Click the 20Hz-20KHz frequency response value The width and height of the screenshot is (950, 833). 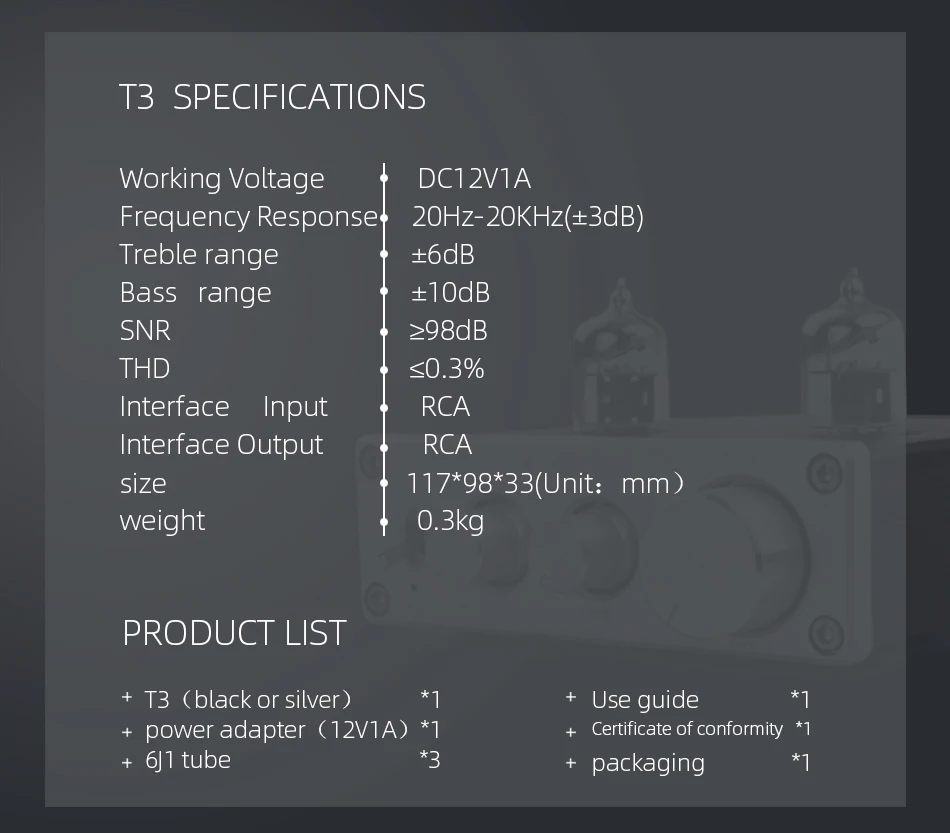527,217
